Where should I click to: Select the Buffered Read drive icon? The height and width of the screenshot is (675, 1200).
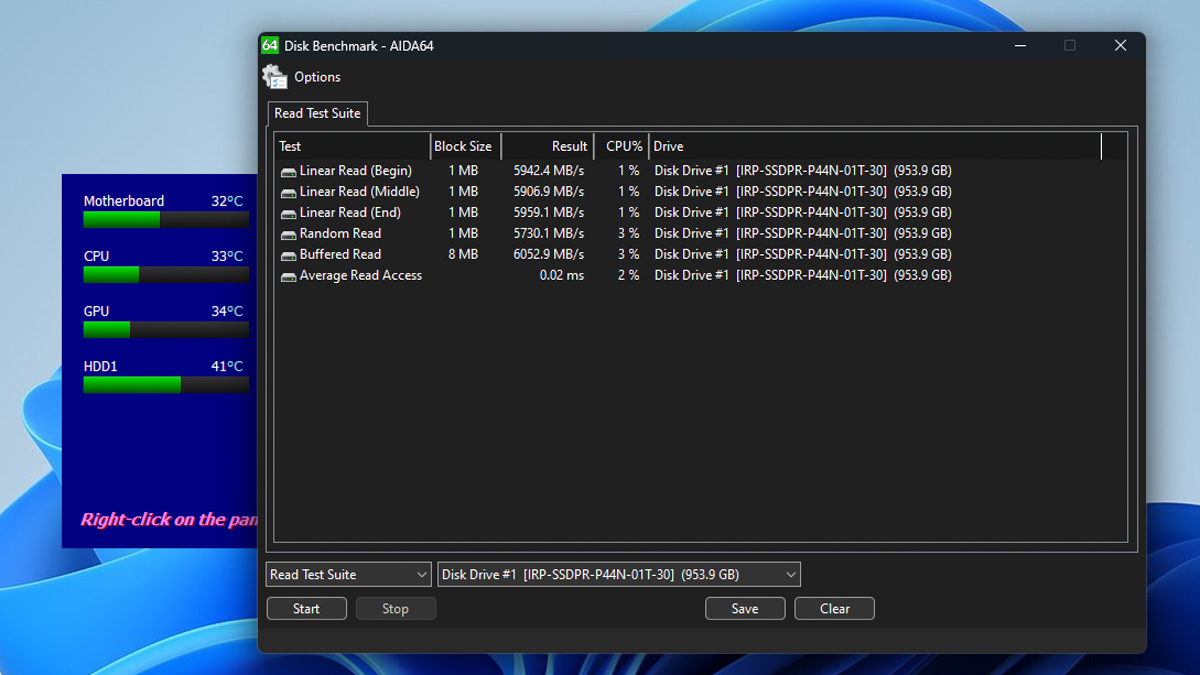(x=288, y=256)
